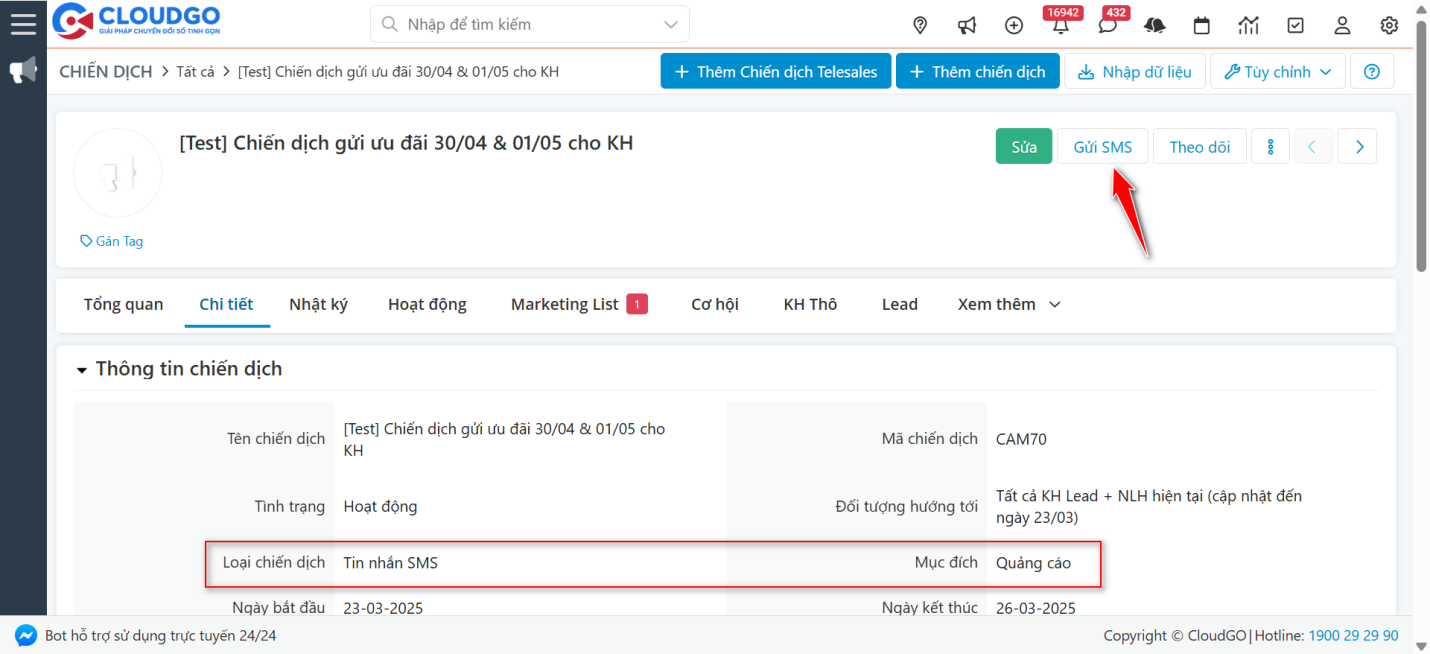Click the help question mark button
The image size is (1430, 654).
pyautogui.click(x=1371, y=72)
